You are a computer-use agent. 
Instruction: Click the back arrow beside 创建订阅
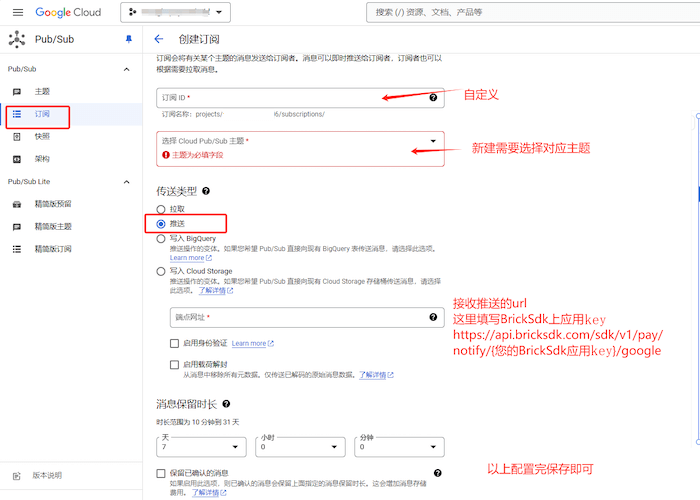point(158,39)
